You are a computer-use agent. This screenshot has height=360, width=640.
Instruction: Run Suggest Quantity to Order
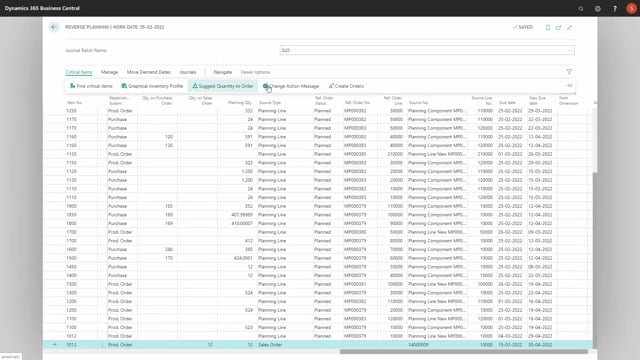[x=223, y=86]
